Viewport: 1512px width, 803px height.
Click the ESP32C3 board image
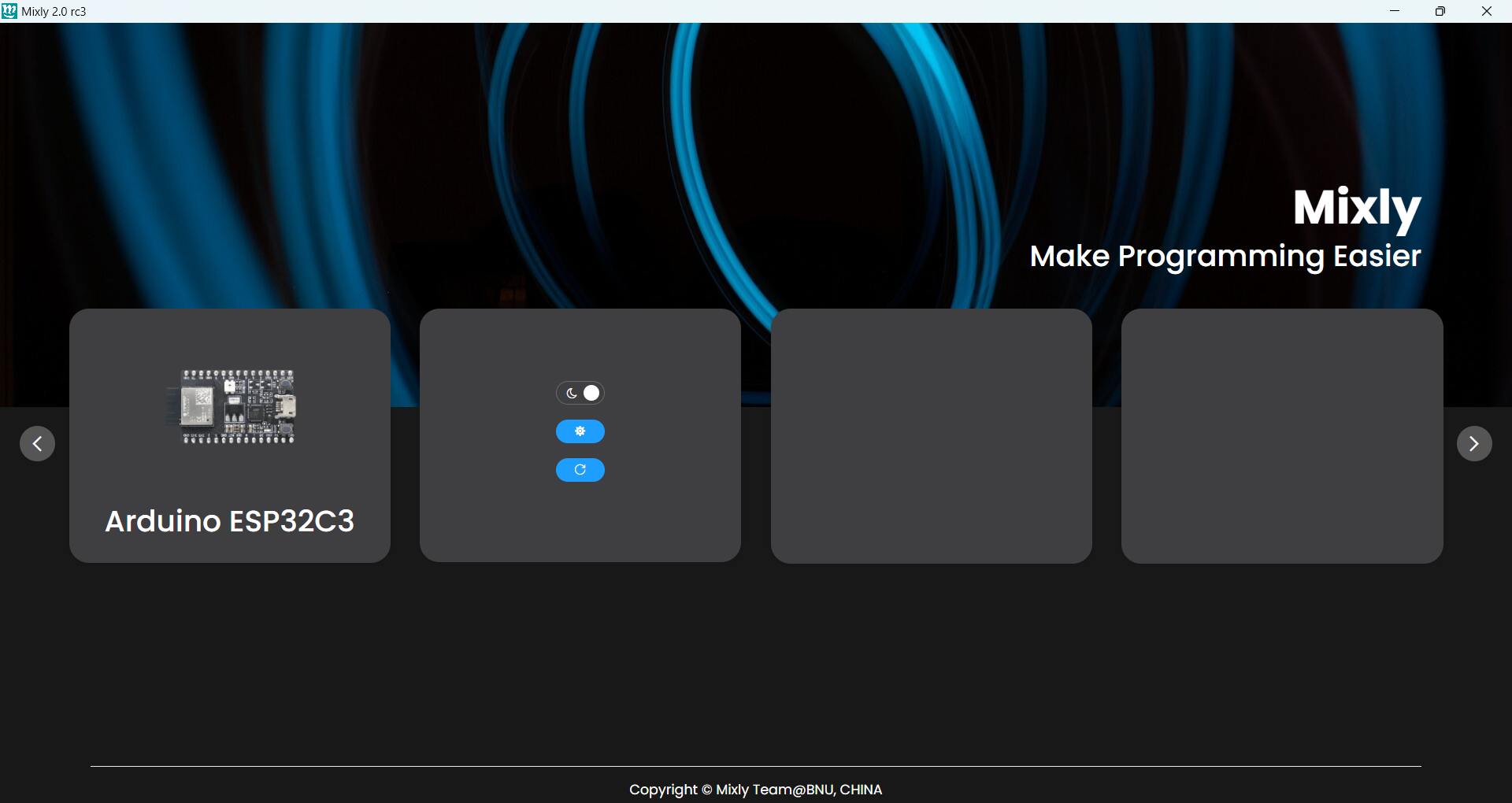[x=232, y=406]
